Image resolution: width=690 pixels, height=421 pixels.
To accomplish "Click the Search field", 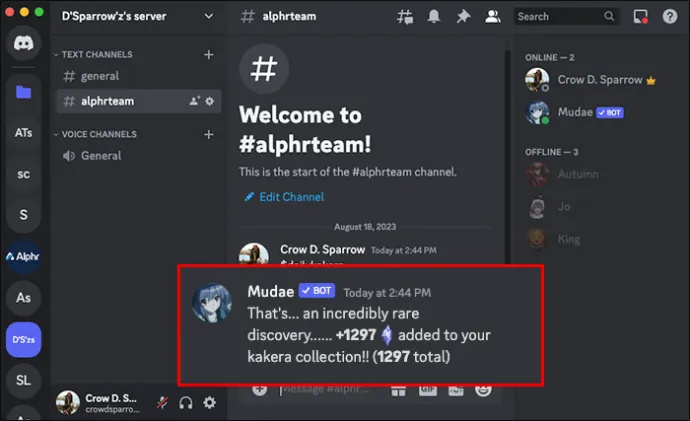I will coord(565,17).
